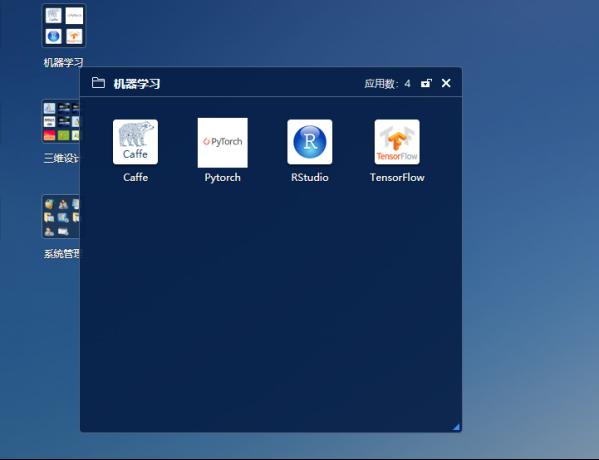Close the 机器学习 folder popup
This screenshot has width=599, height=460.
[446, 83]
